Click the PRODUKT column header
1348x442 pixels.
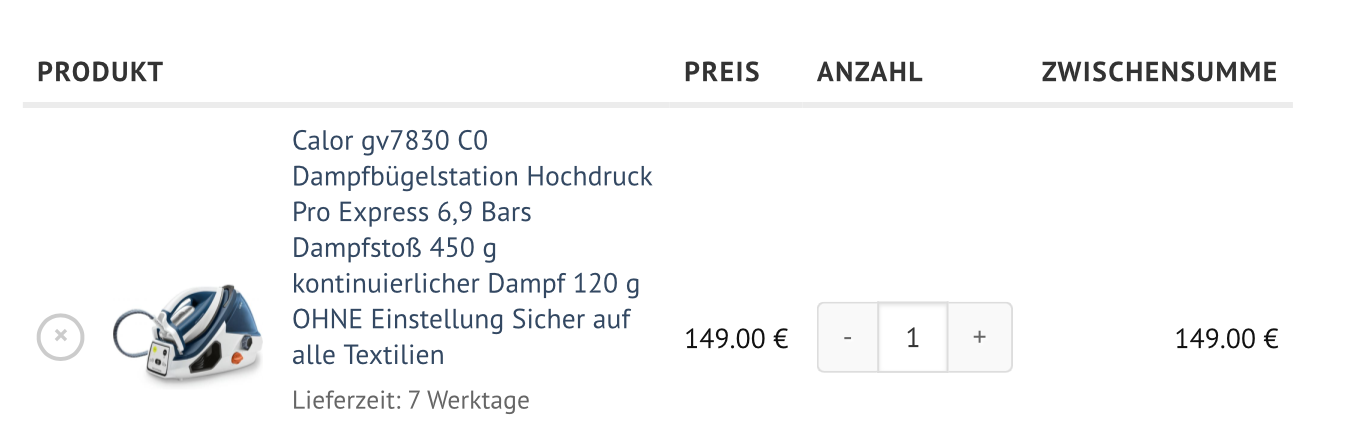(x=100, y=72)
